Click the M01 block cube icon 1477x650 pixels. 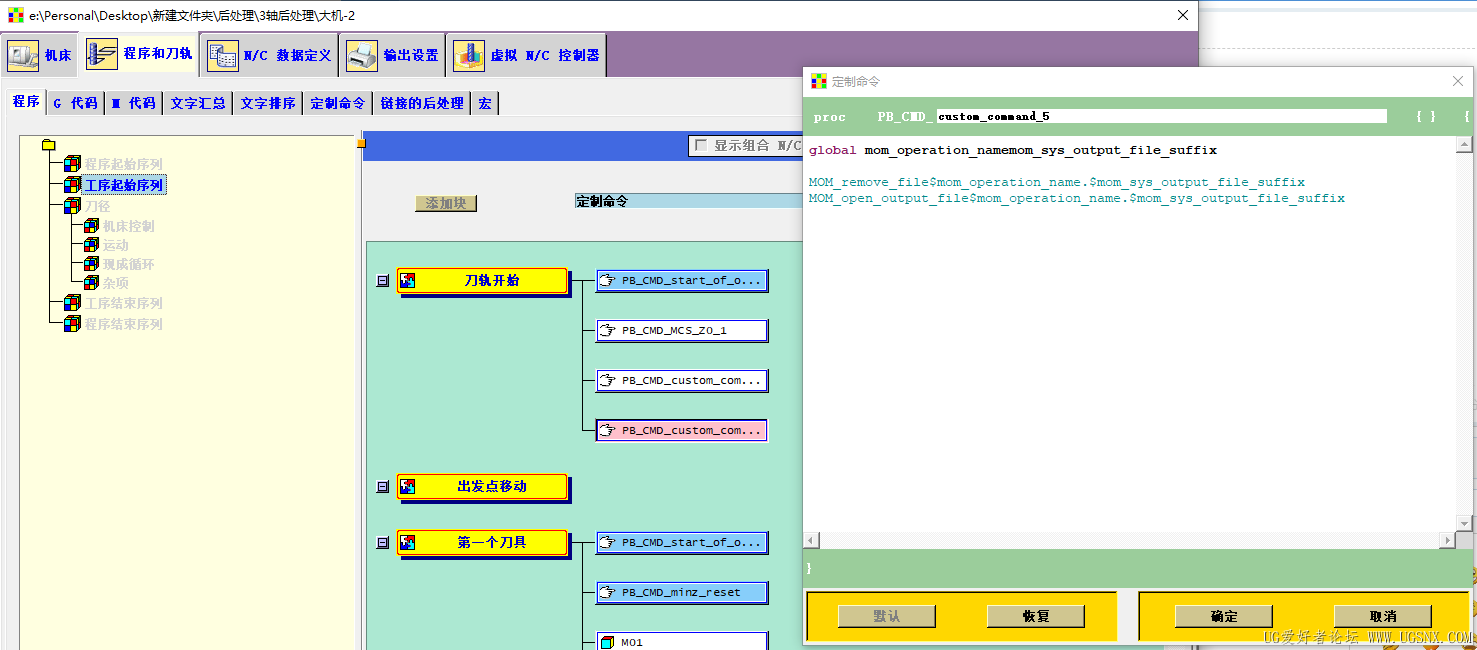click(x=606, y=642)
